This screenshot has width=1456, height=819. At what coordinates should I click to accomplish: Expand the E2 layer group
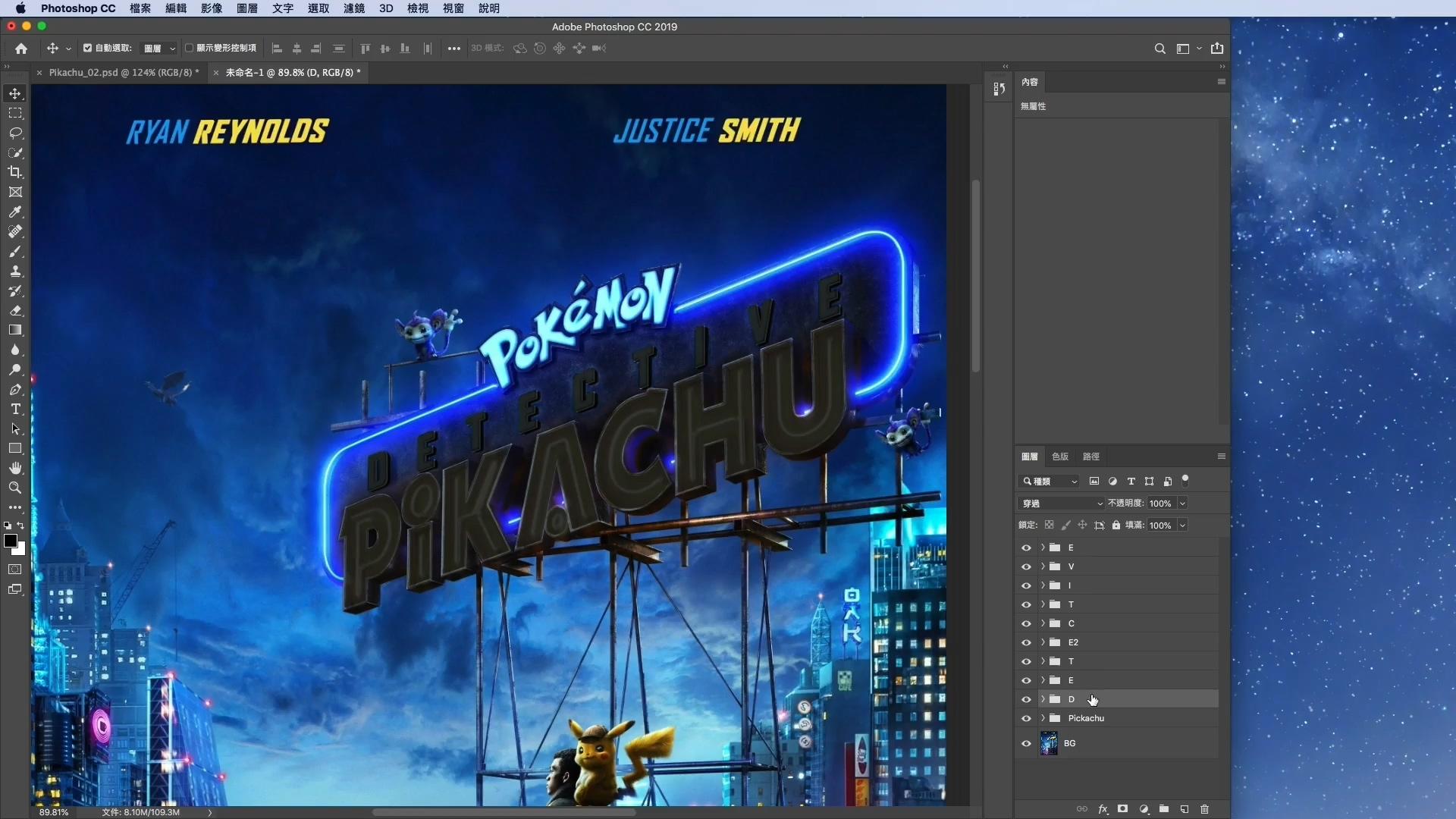point(1043,642)
